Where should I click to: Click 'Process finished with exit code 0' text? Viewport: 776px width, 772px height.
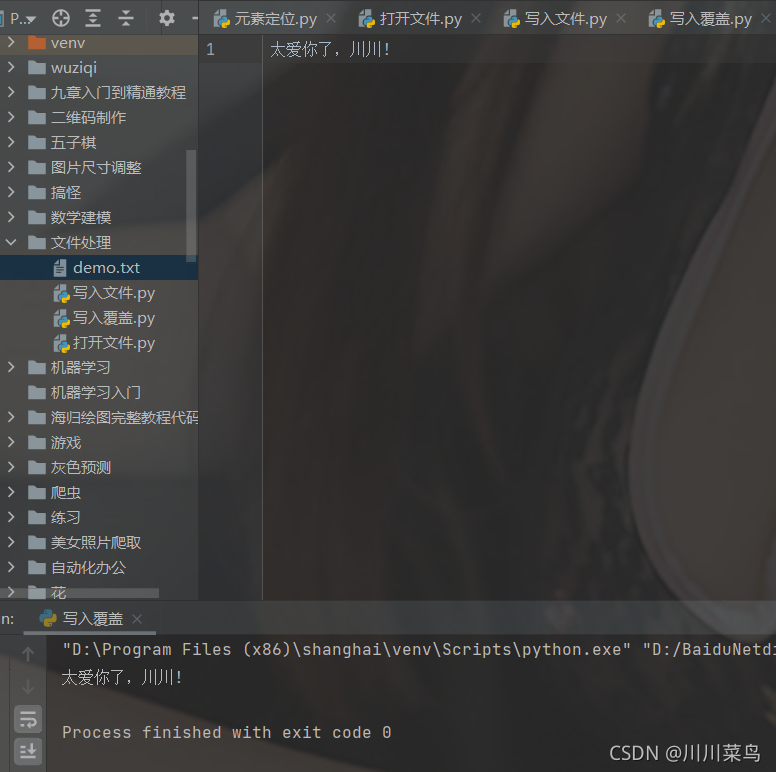point(227,732)
